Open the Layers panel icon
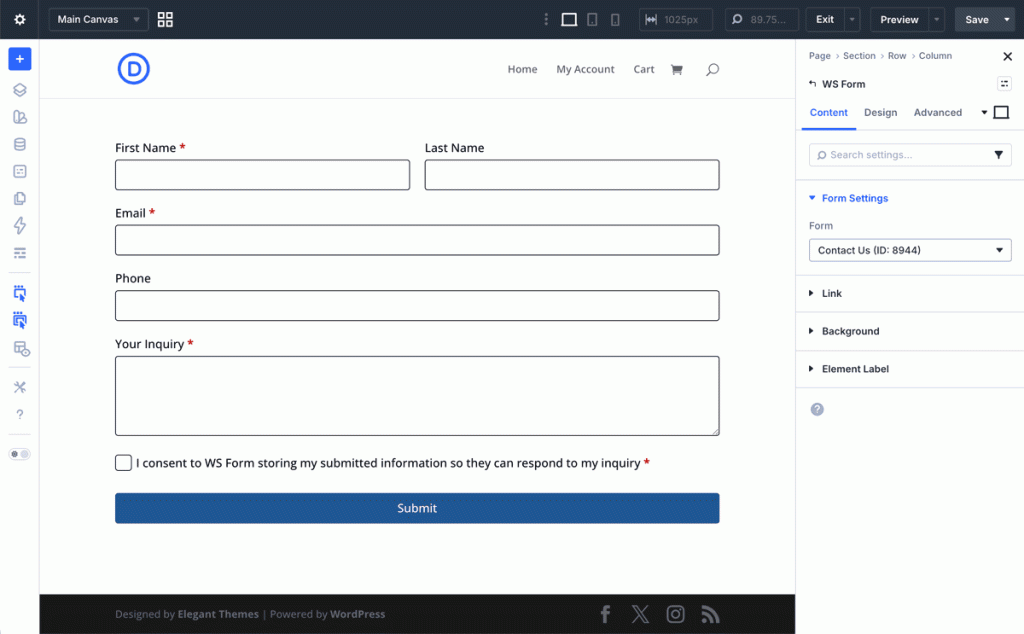1024x634 pixels. [x=20, y=90]
